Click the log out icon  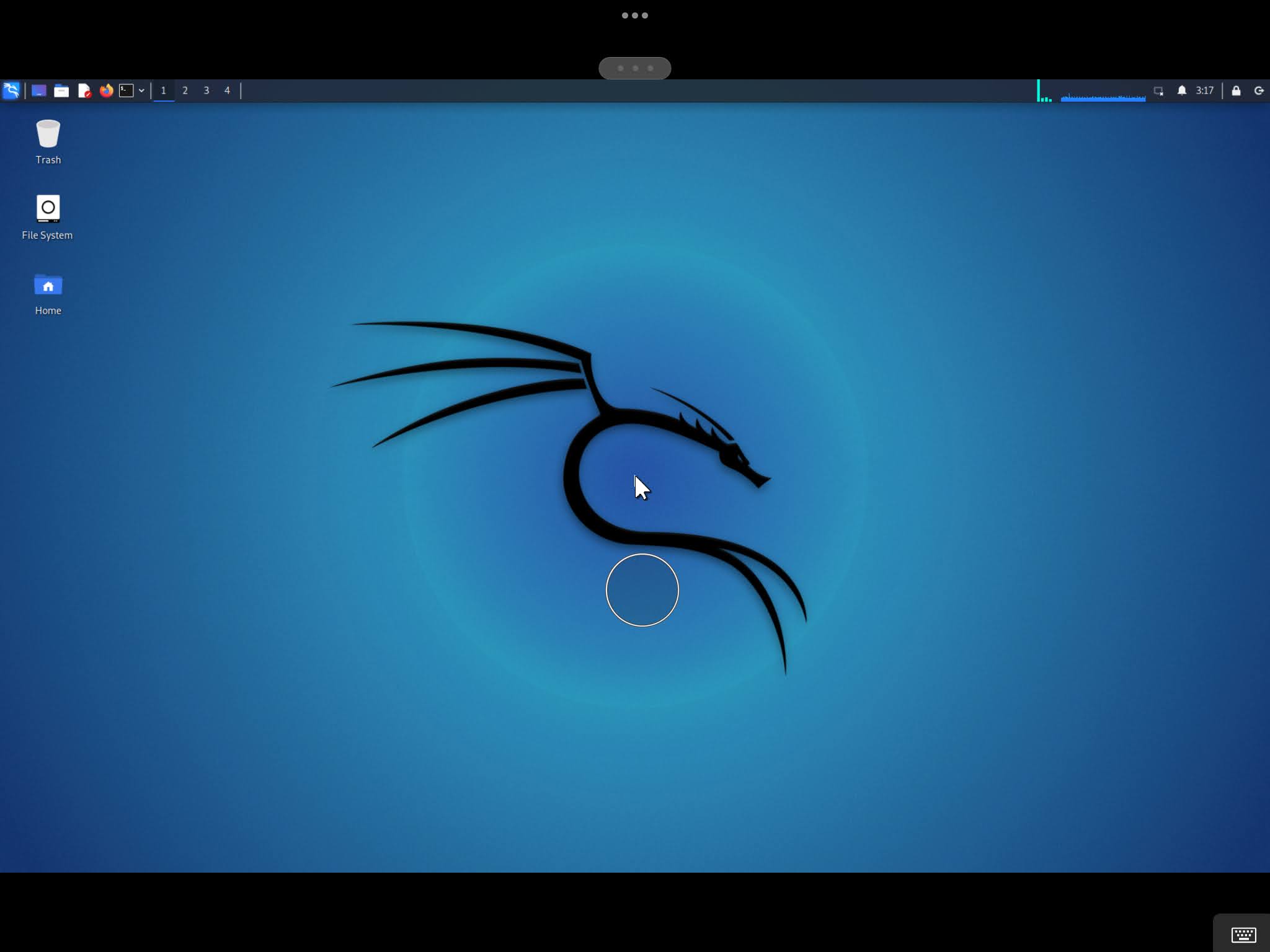click(1259, 90)
